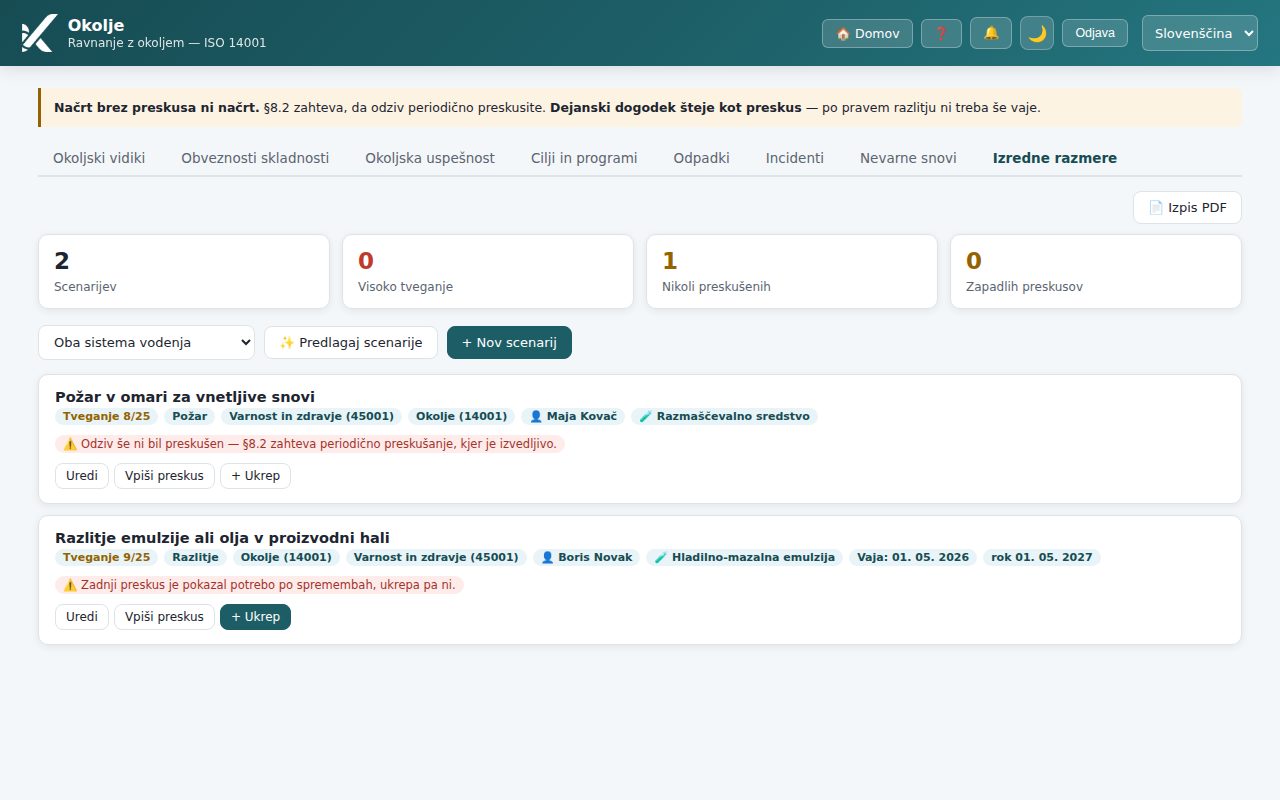Screen dimensions: 1280x800
Task: Click the Tveganje 8/25 risk tag
Action: point(106,416)
